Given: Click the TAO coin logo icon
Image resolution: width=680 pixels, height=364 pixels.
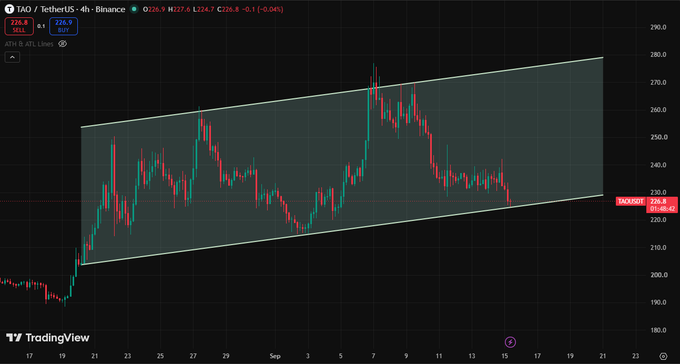Looking at the screenshot, I should click(x=9, y=9).
